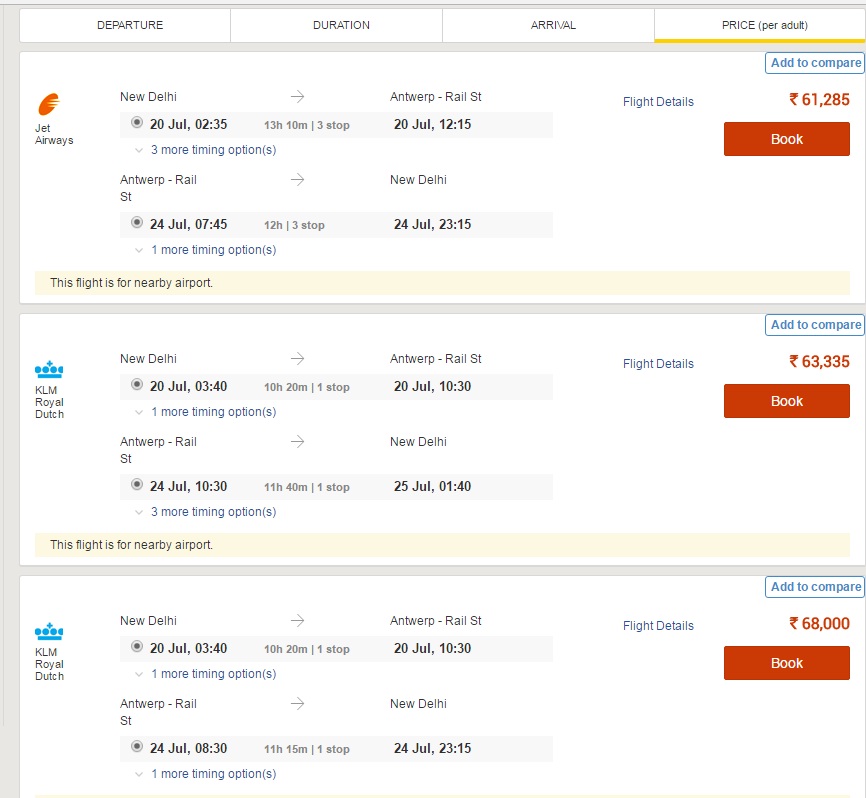Book the ₹61,285 Jet Airways flight

tap(786, 139)
